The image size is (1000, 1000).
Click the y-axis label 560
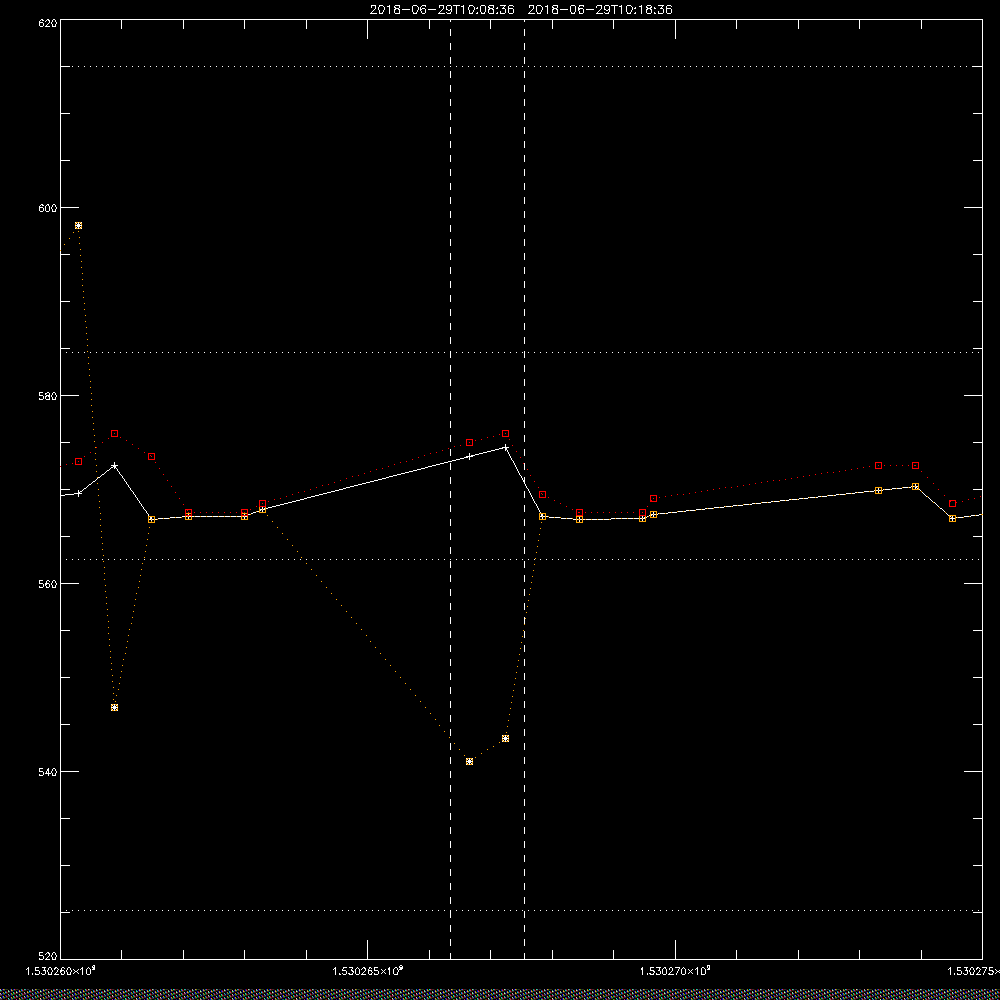48,584
